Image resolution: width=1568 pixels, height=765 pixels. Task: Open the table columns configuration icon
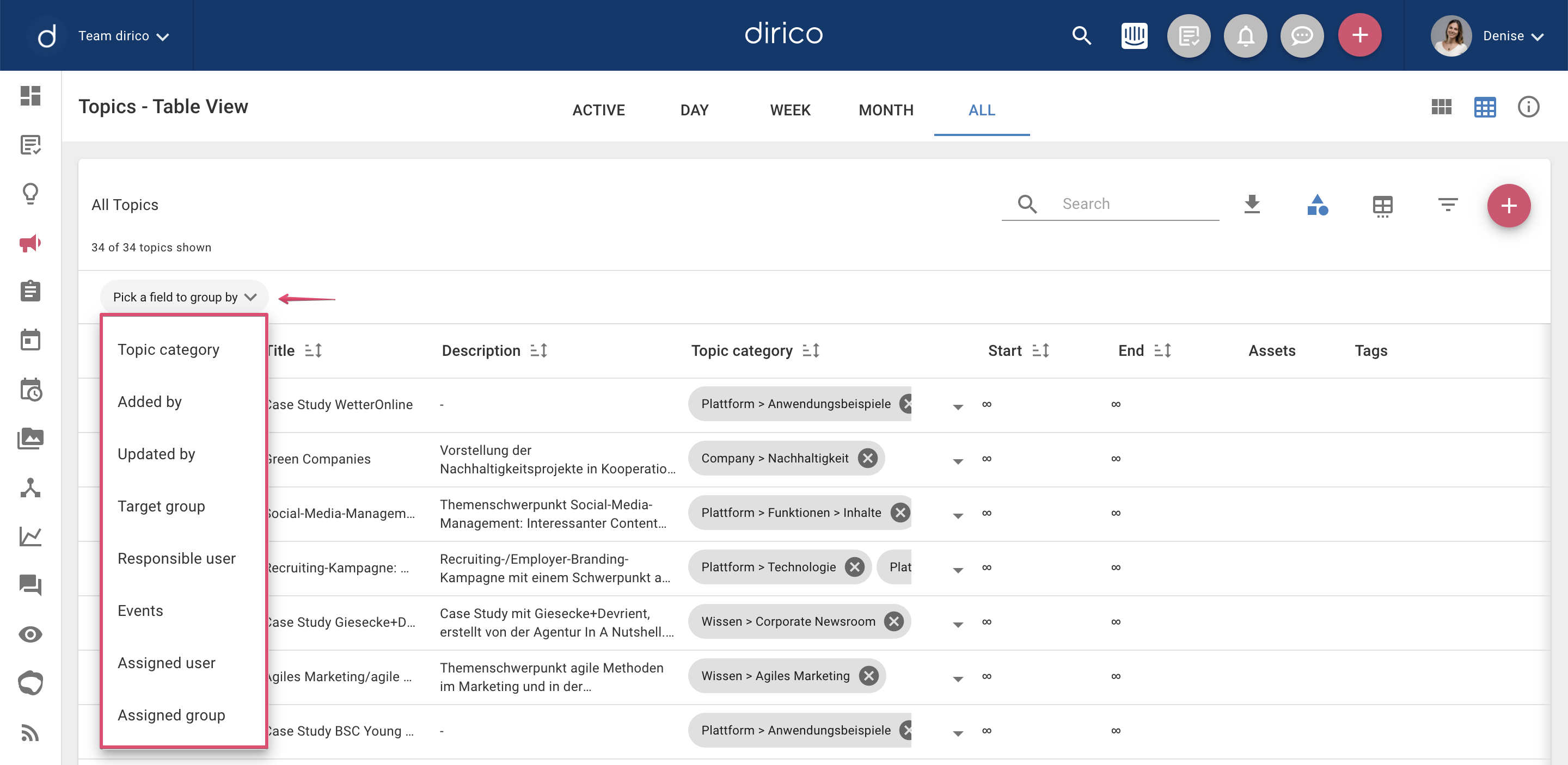1382,206
